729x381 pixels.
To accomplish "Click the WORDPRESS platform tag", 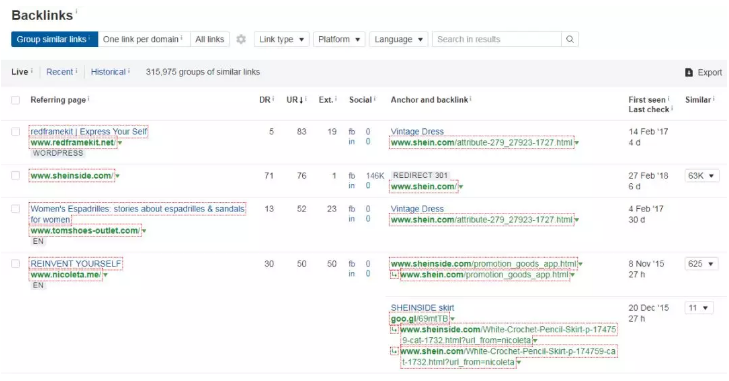I will tap(58, 153).
